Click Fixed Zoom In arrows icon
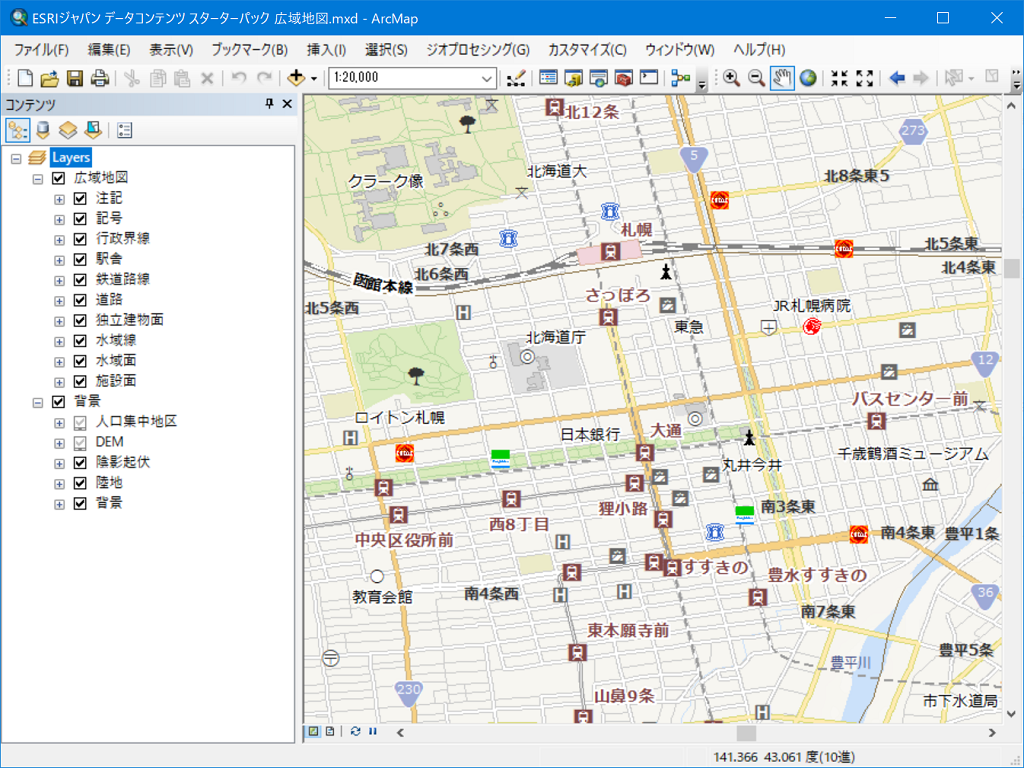Image resolution: width=1024 pixels, height=768 pixels. (839, 78)
